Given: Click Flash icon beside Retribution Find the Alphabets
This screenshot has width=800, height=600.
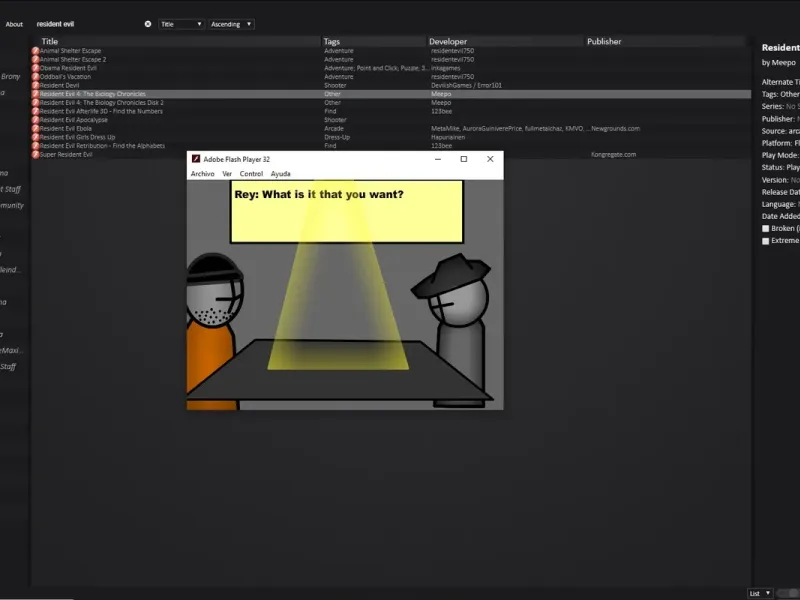Looking at the screenshot, I should [35, 146].
